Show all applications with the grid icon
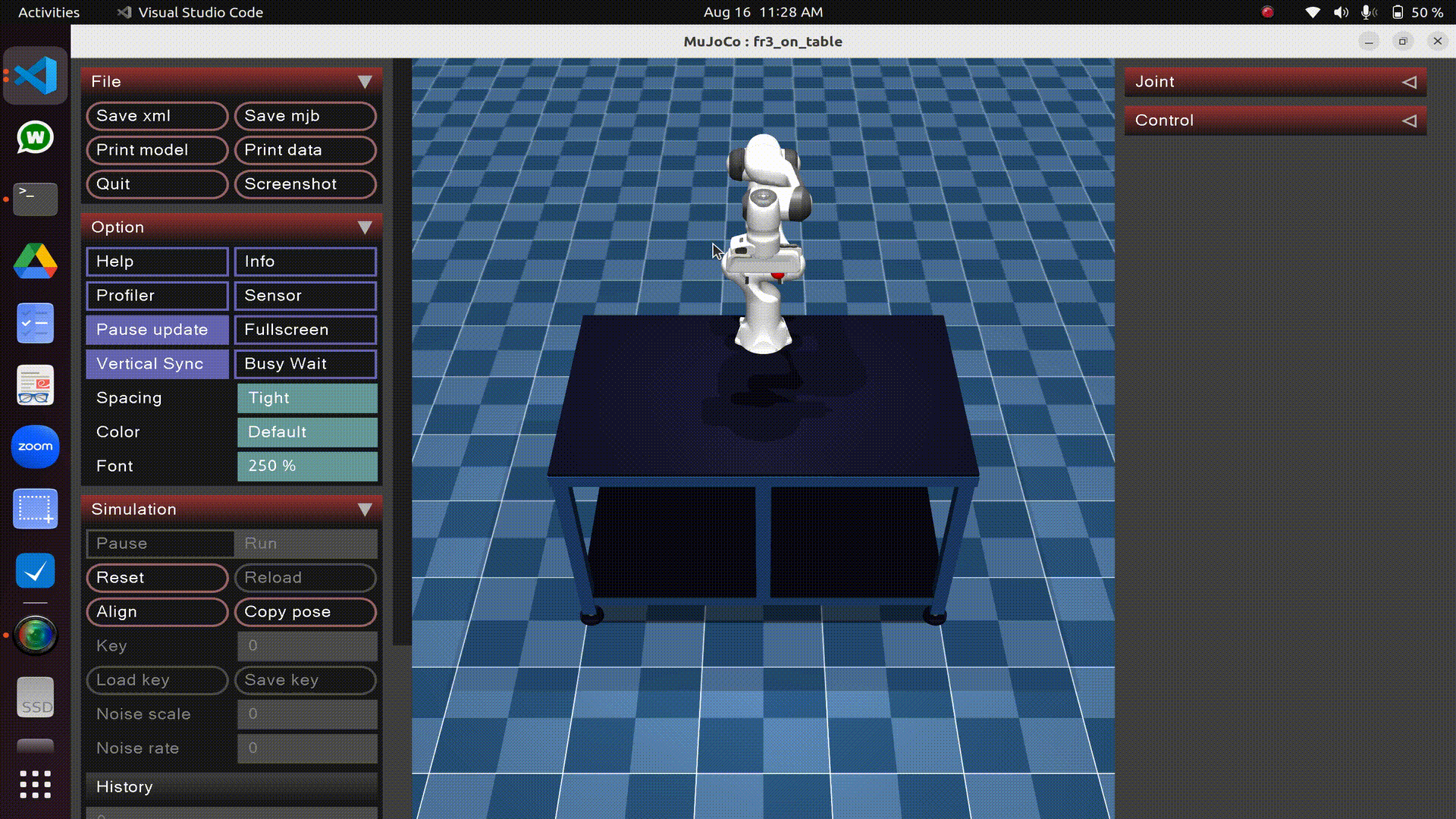 35,785
